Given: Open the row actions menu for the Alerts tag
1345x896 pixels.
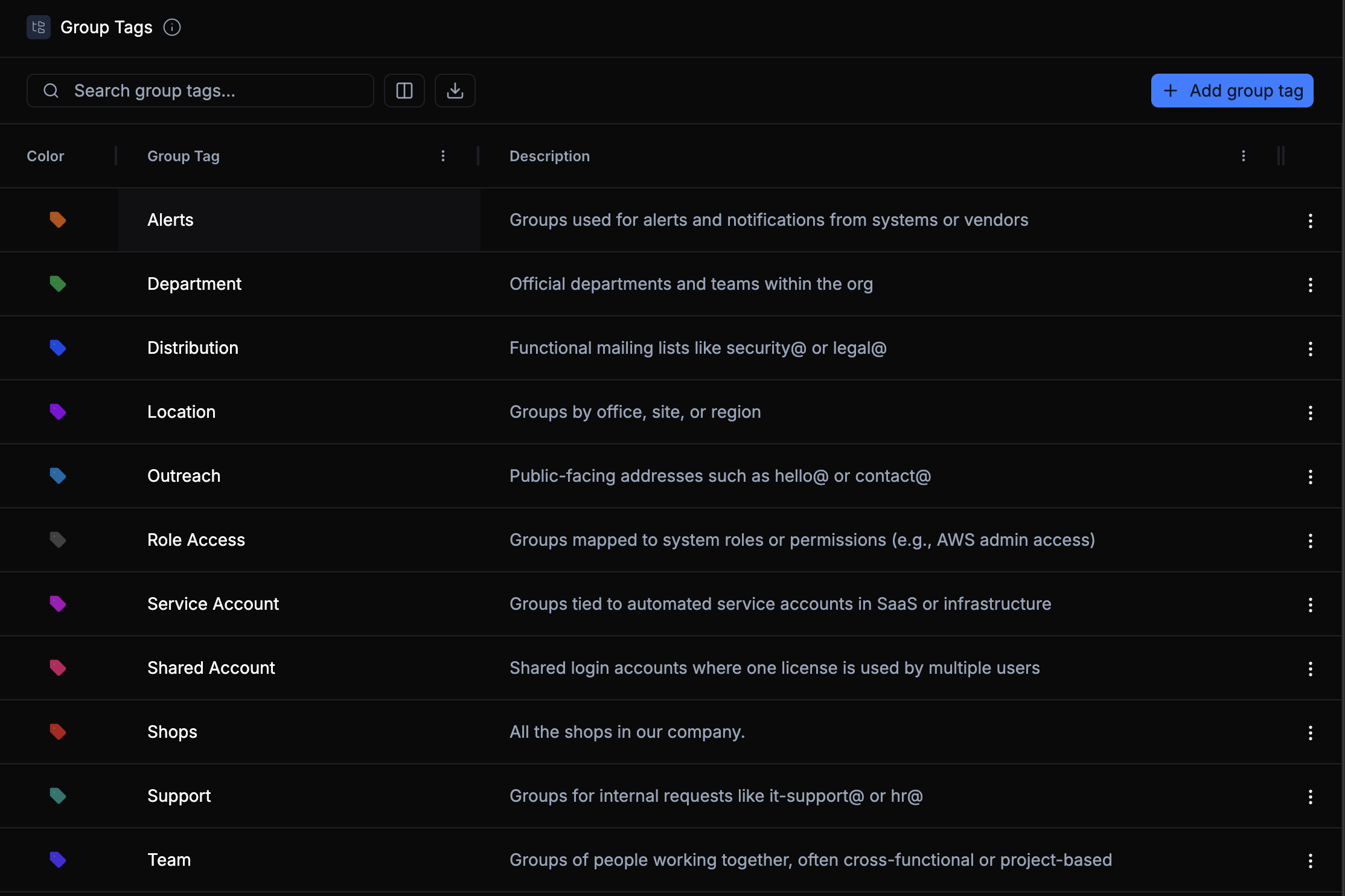Looking at the screenshot, I should [1310, 221].
